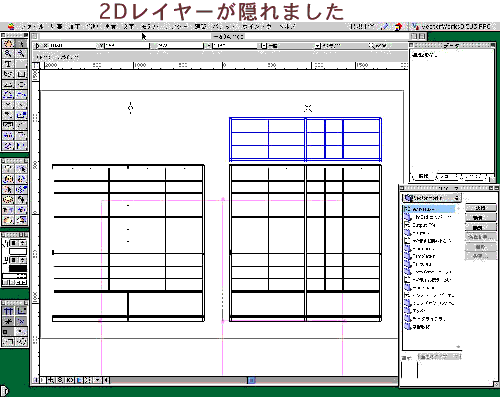
Task: Open the first menu beside Apple logo
Action: tap(32, 27)
